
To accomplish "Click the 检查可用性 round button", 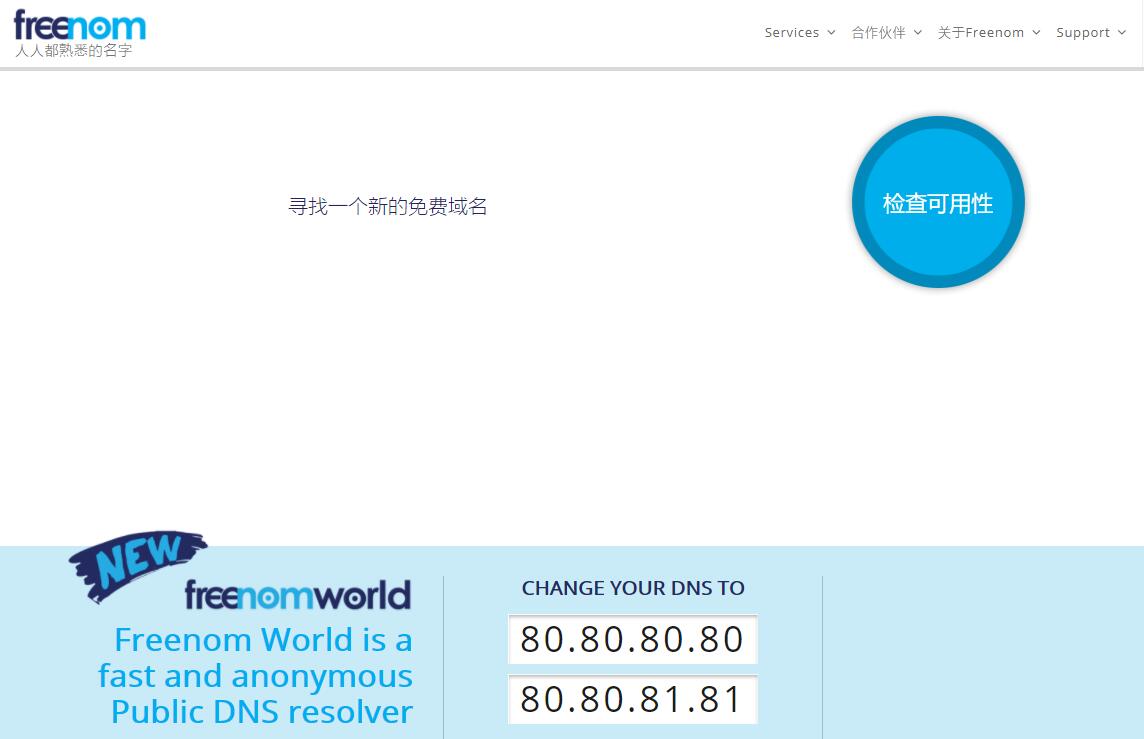I will pos(938,202).
